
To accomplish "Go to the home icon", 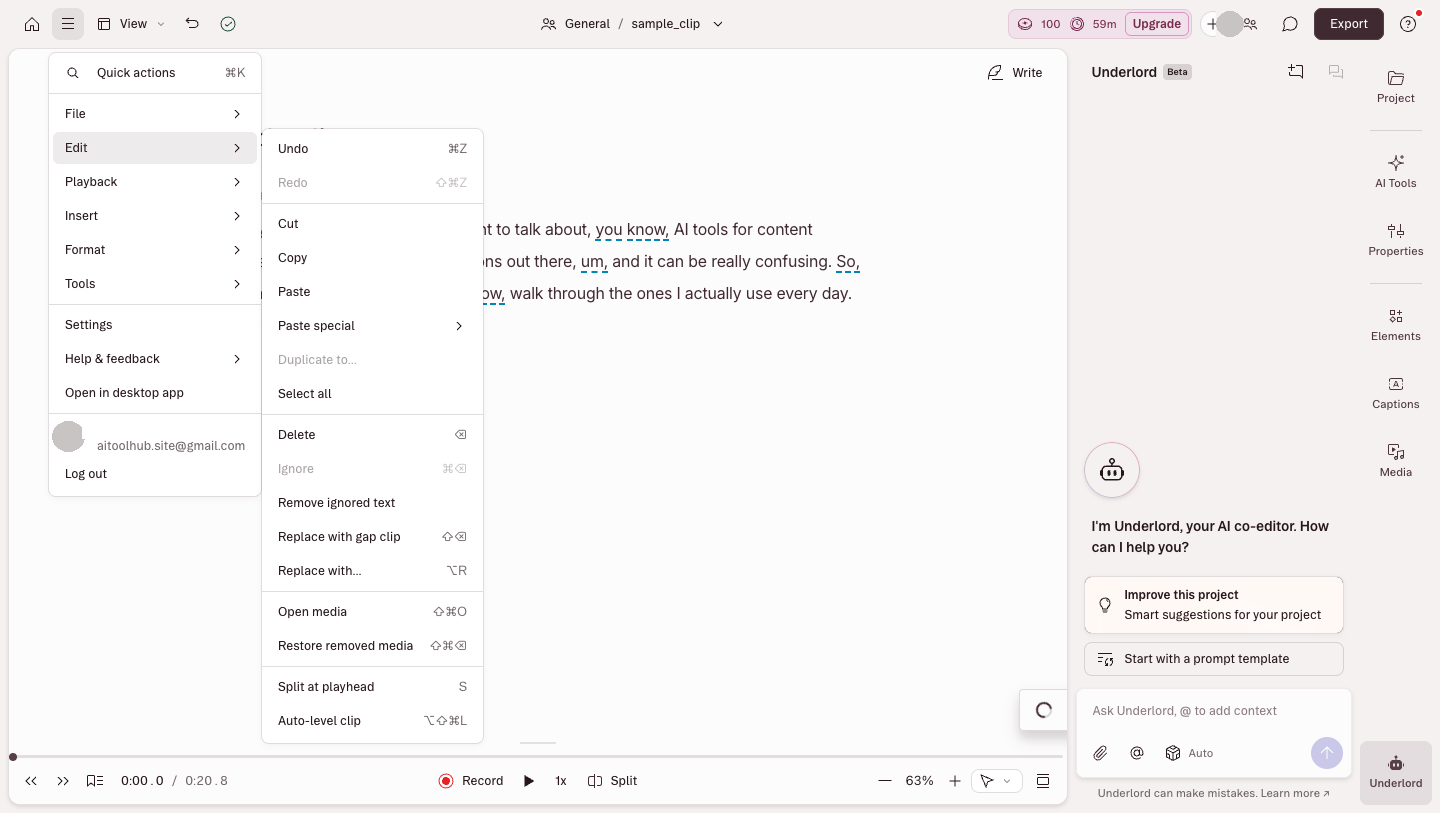I will (32, 24).
